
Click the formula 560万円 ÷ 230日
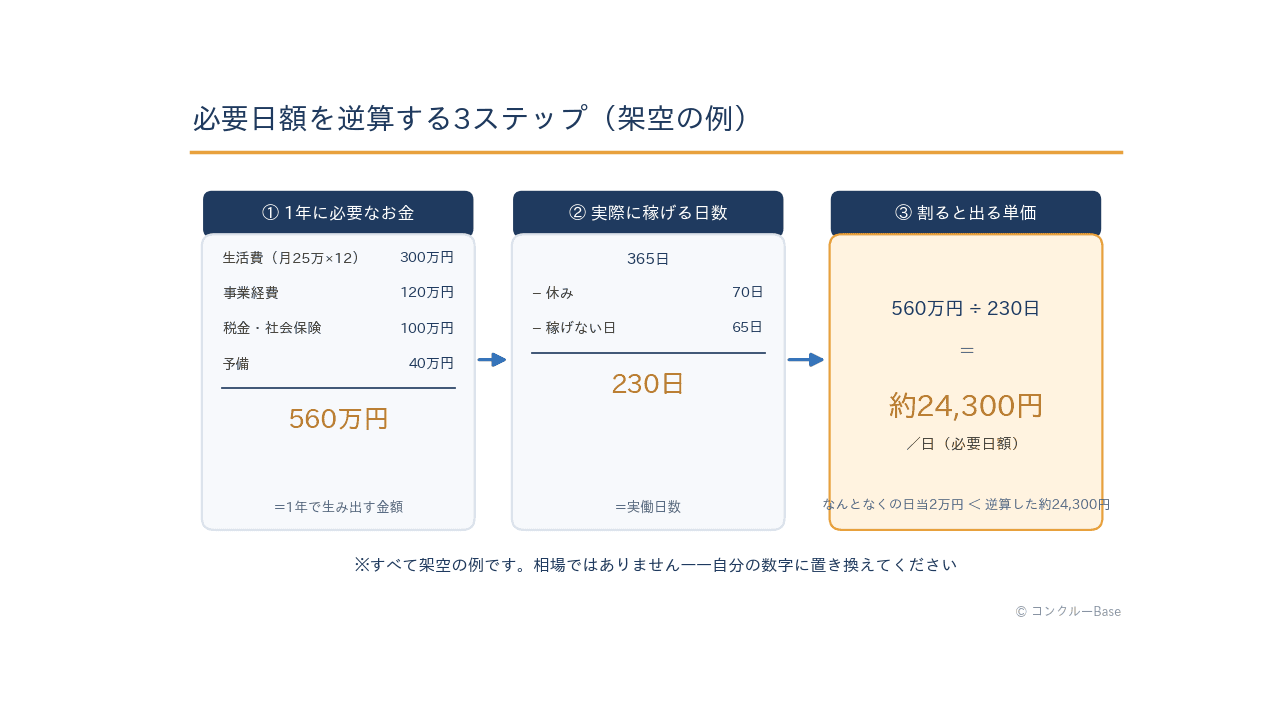point(966,309)
